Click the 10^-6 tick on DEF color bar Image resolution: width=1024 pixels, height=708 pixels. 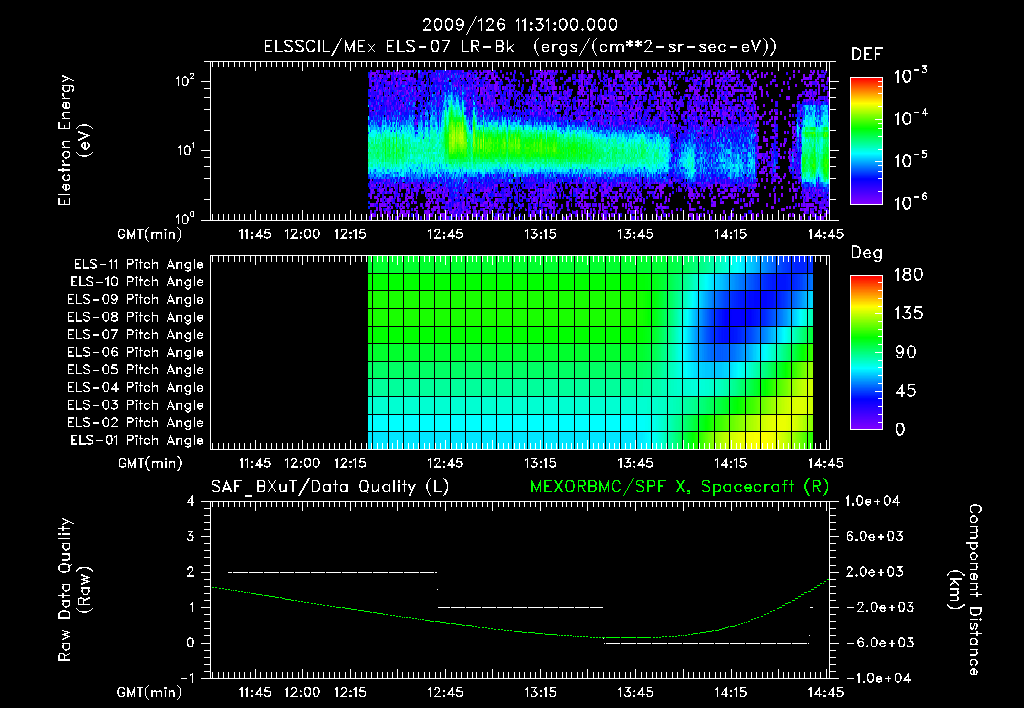(x=910, y=202)
